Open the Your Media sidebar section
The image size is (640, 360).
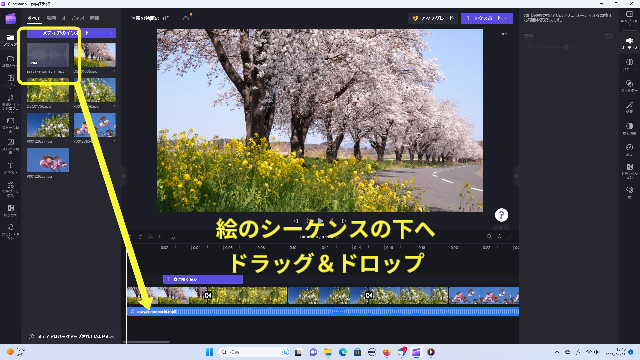10,40
